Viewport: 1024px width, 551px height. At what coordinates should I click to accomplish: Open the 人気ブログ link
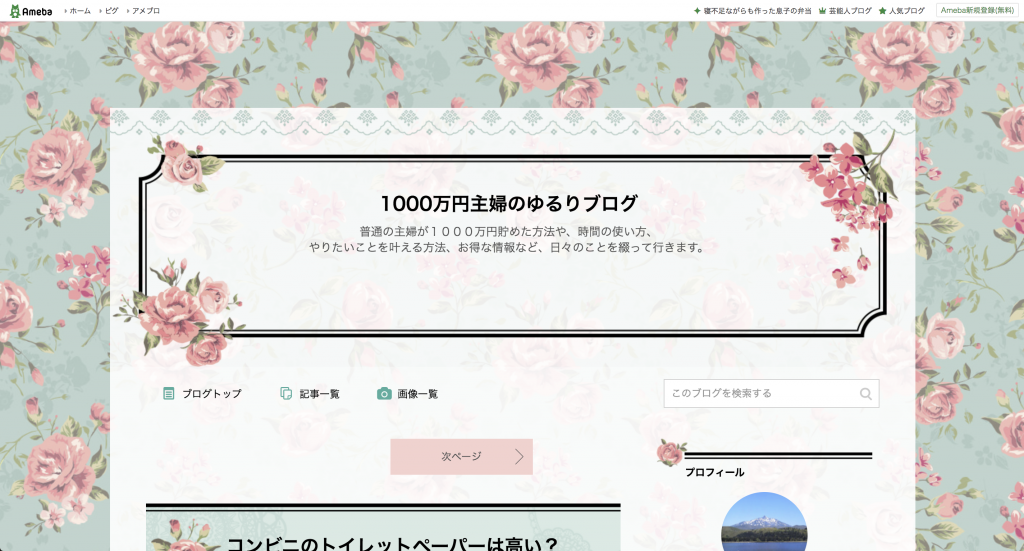click(x=907, y=11)
